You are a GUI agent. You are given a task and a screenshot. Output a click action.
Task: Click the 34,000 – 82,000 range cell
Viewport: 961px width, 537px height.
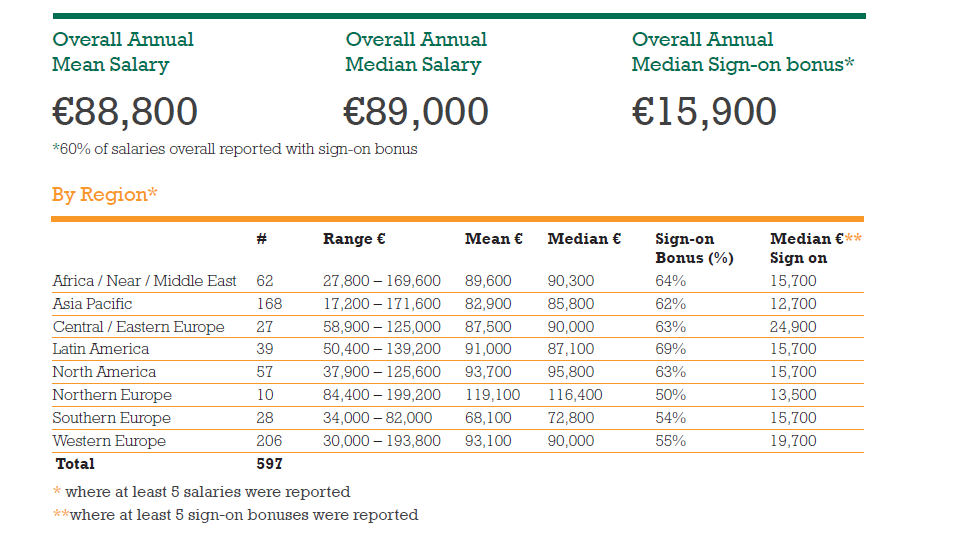click(x=377, y=418)
